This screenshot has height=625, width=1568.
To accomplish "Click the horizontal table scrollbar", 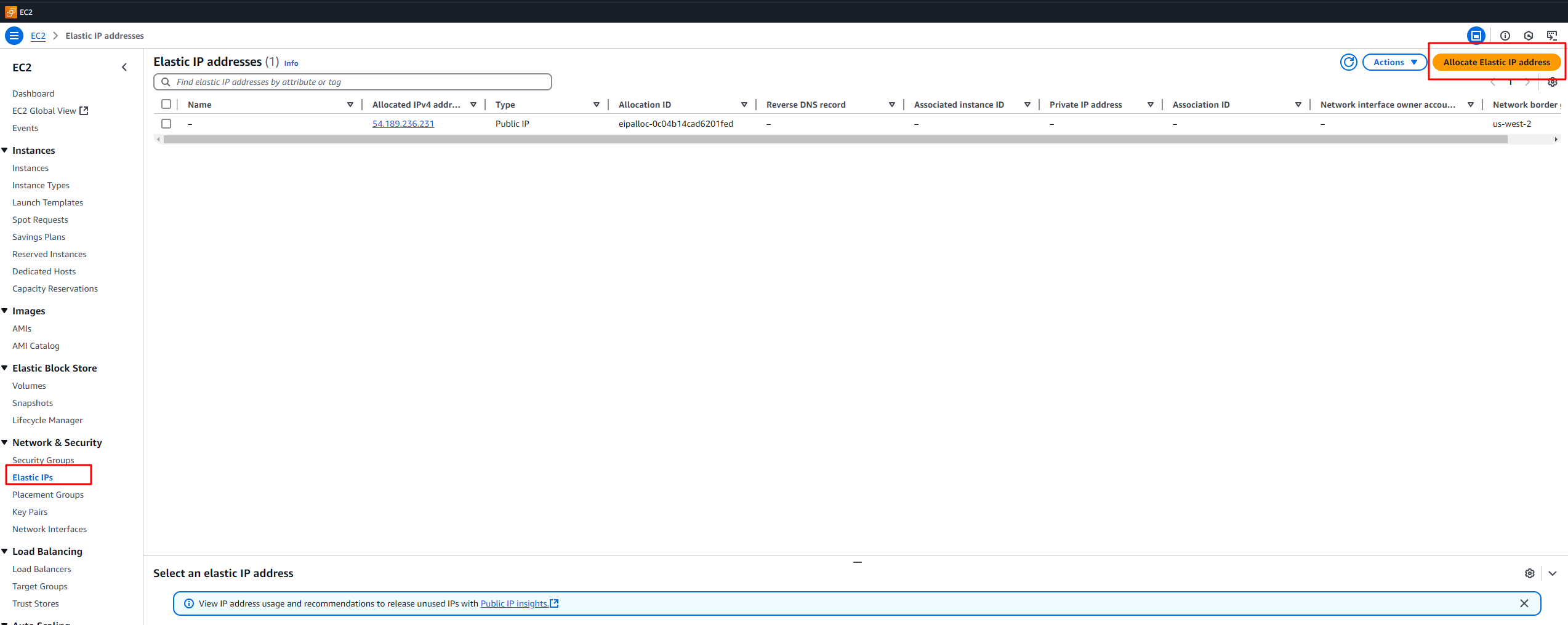I will click(x=835, y=140).
